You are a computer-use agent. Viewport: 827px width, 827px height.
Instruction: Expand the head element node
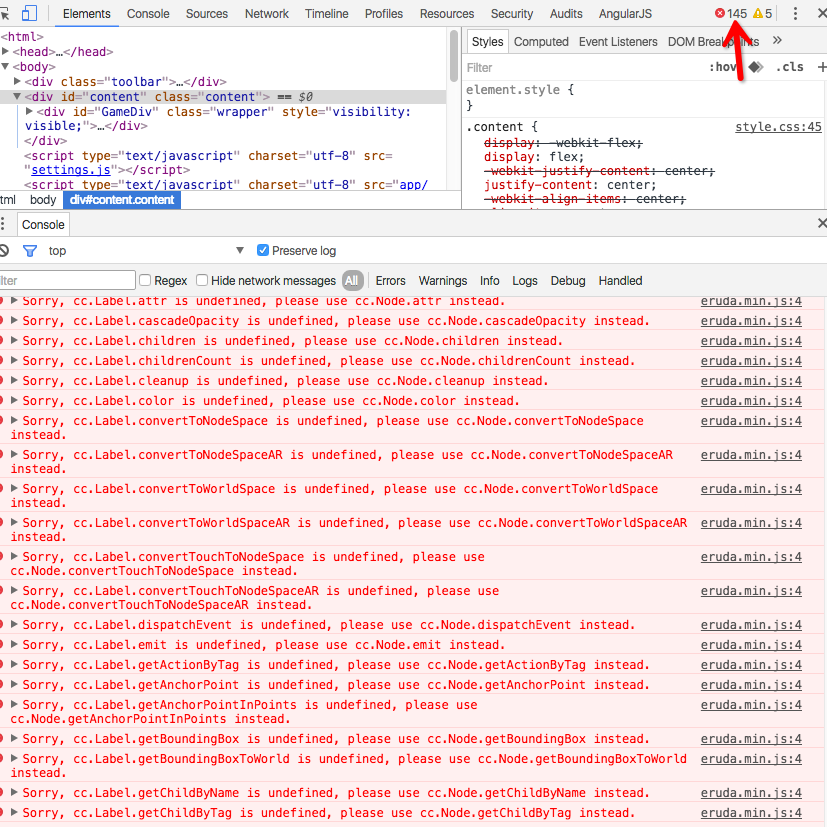[x=6, y=51]
